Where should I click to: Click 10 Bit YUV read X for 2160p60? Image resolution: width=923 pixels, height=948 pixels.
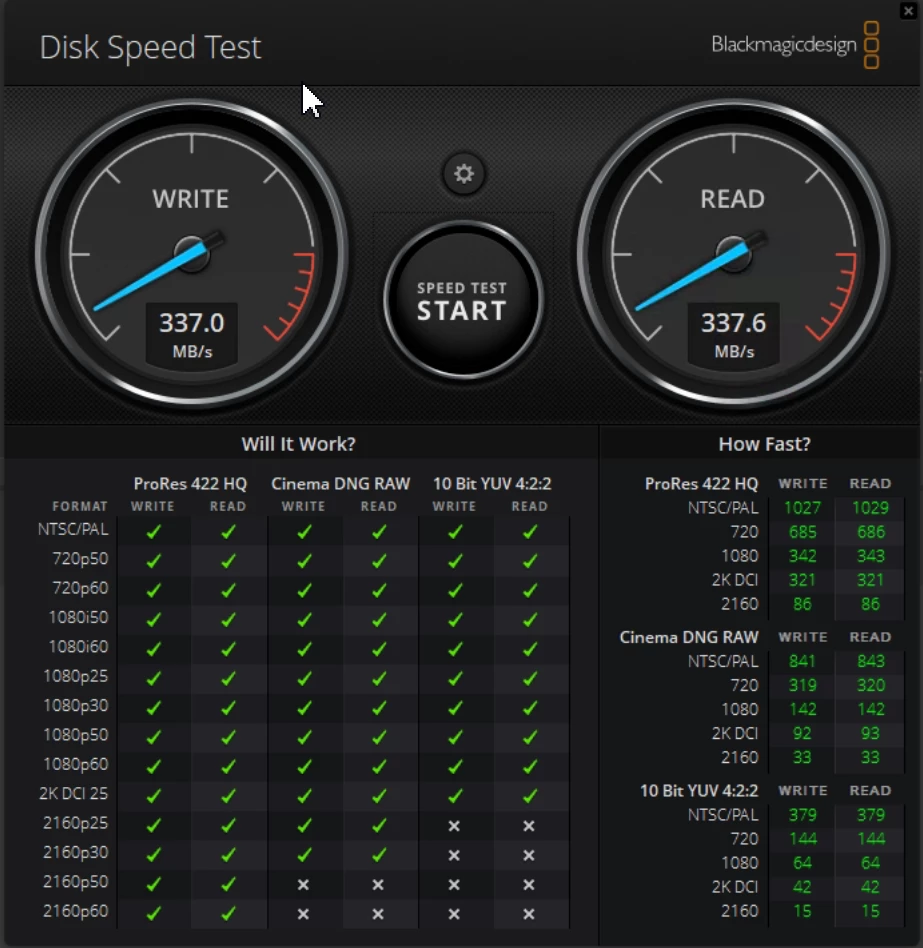[x=529, y=914]
